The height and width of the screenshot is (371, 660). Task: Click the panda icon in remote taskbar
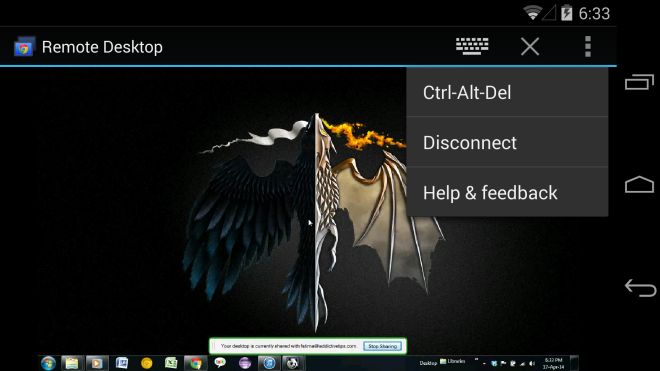[293, 363]
